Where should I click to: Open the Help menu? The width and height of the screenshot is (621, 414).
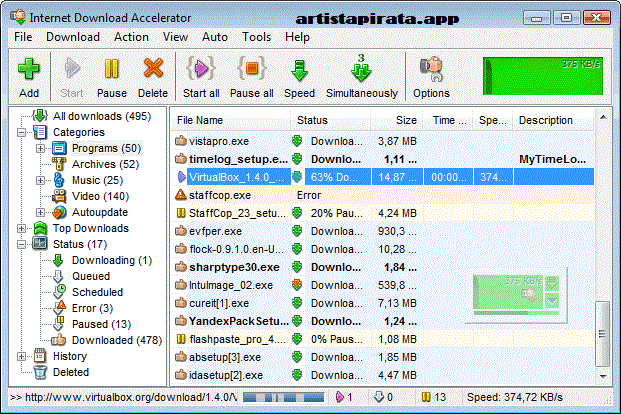tap(297, 37)
